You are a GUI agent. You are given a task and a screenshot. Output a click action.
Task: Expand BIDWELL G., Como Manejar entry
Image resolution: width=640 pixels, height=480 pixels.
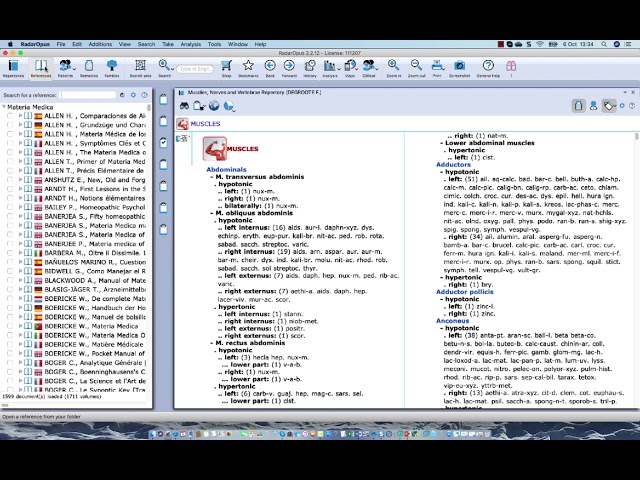coord(20,271)
